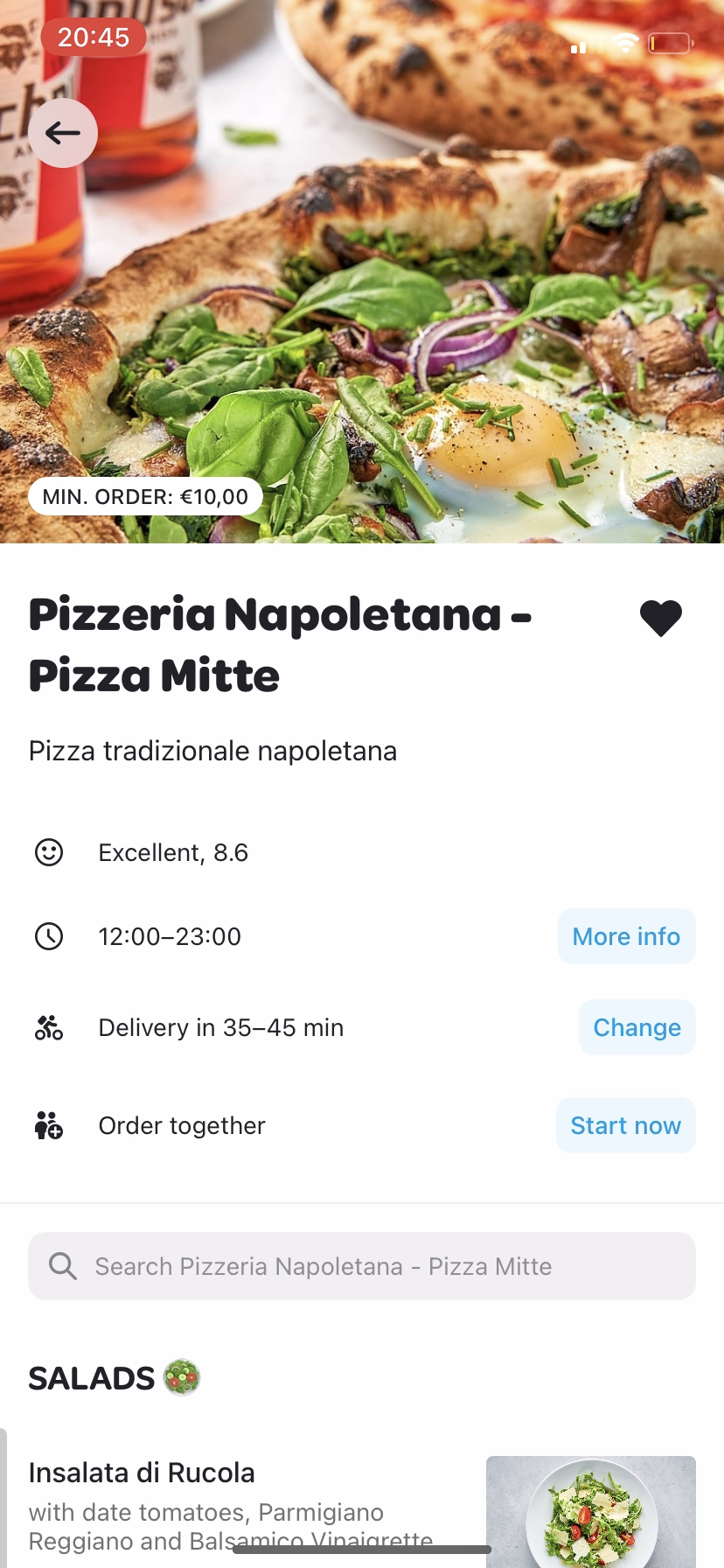
Task: Focus the restaurant menu search field
Action: point(362,1266)
